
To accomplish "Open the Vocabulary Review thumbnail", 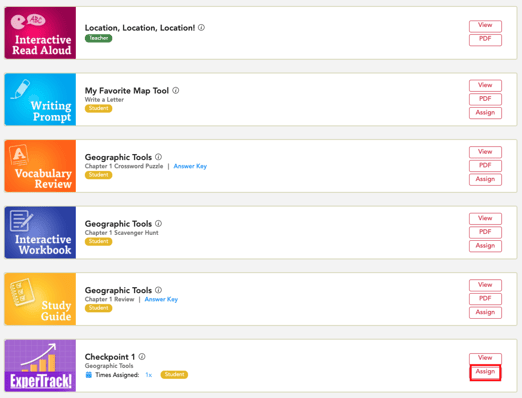I will [x=40, y=166].
